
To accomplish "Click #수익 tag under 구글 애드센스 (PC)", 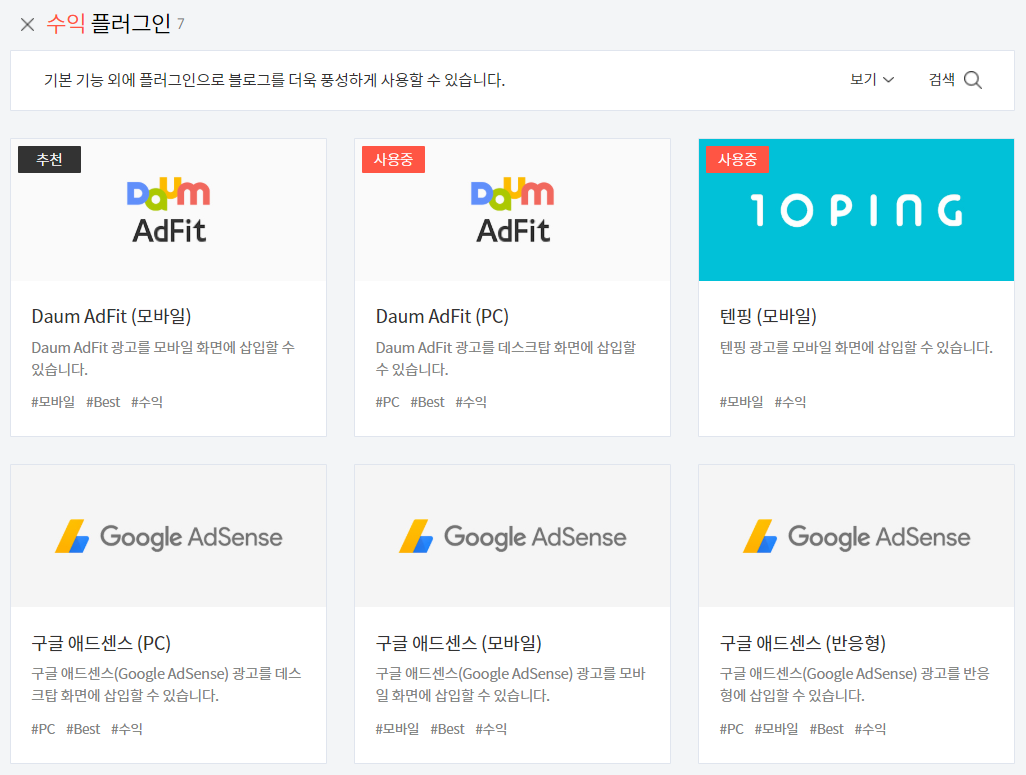I will (127, 729).
